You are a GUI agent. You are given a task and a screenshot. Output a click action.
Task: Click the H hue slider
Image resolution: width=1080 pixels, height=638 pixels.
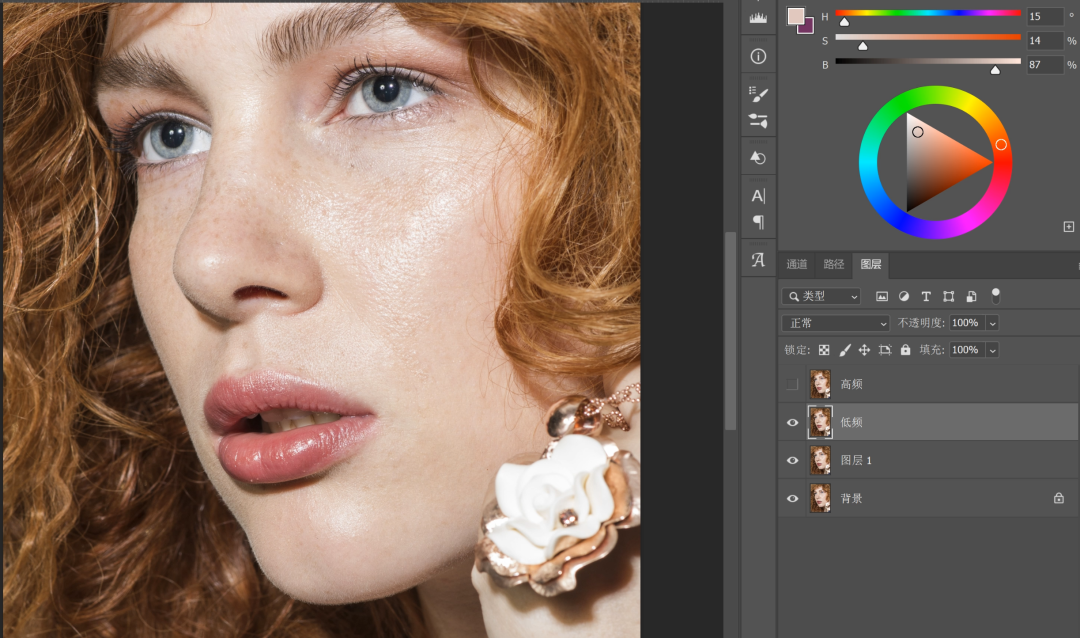pos(928,13)
